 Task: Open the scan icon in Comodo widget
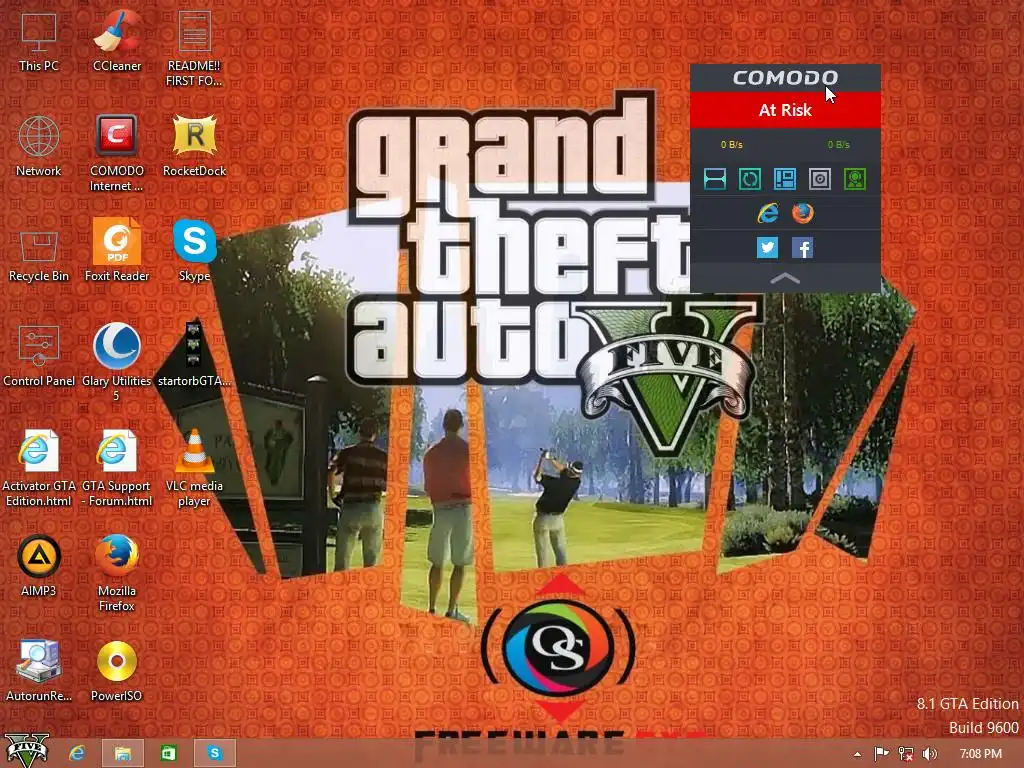pyautogui.click(x=715, y=179)
